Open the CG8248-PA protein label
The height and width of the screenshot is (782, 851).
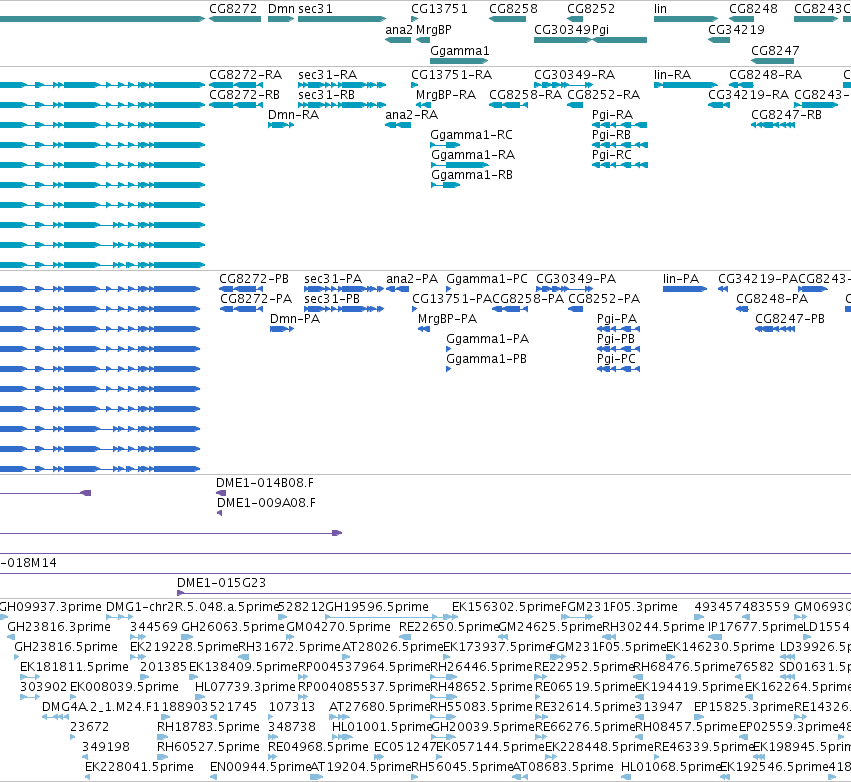[x=772, y=299]
